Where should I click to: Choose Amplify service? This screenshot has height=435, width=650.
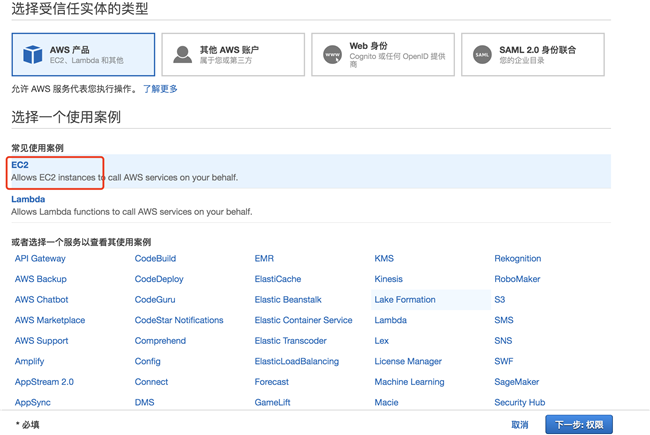click(29, 361)
